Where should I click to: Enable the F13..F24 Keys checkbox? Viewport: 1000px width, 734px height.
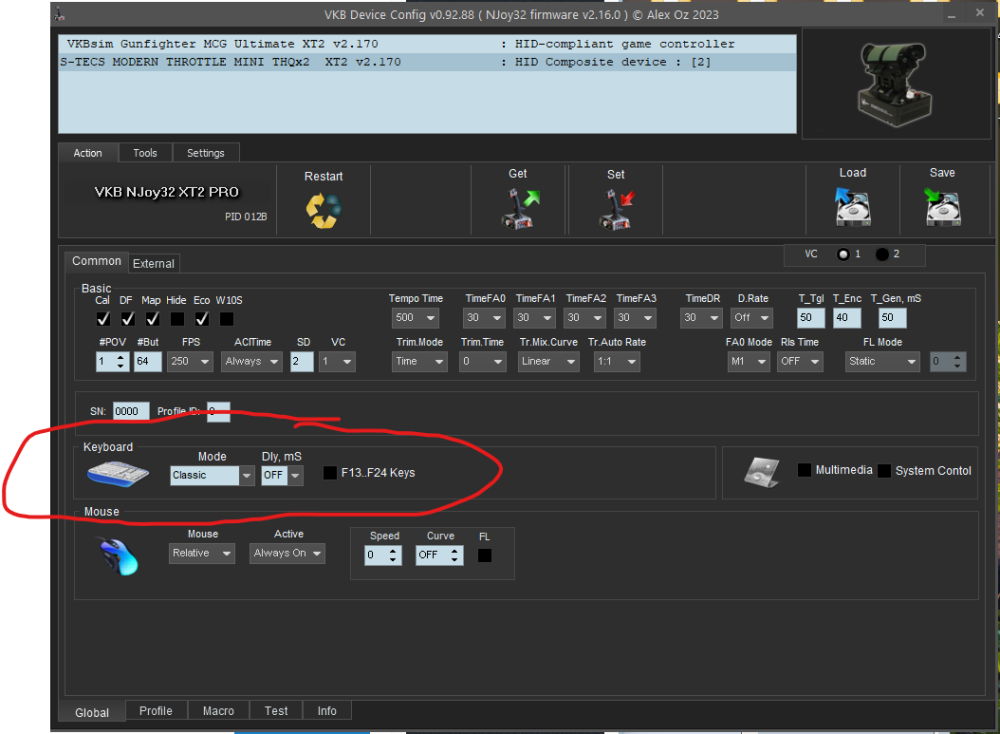[330, 473]
